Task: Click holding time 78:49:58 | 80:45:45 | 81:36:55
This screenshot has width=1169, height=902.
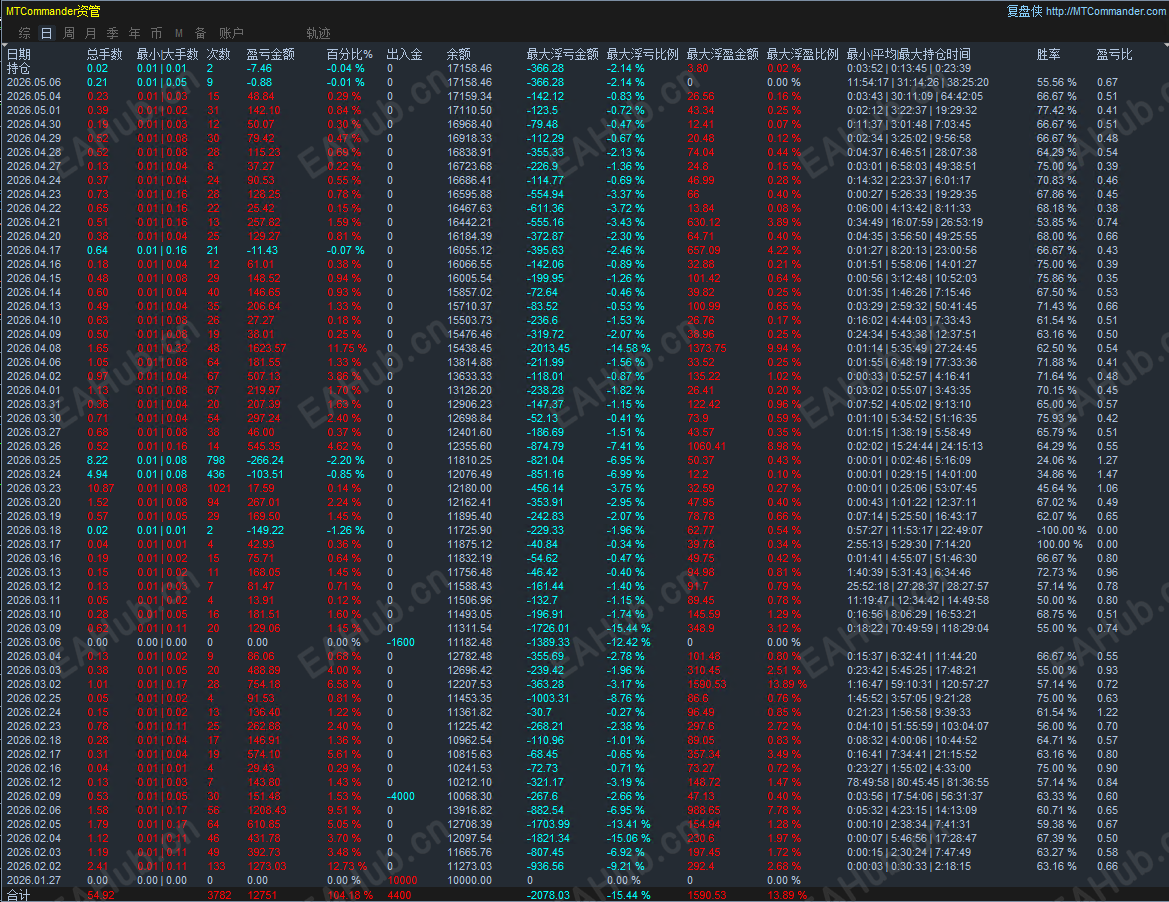Action: pos(918,782)
